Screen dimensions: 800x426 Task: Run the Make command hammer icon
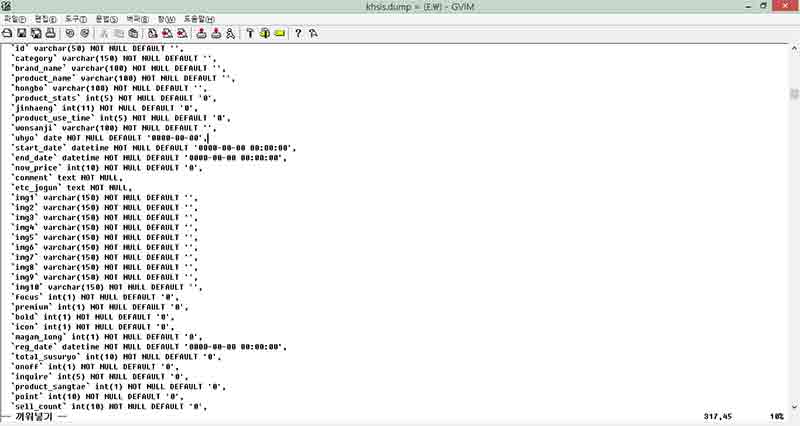point(249,33)
